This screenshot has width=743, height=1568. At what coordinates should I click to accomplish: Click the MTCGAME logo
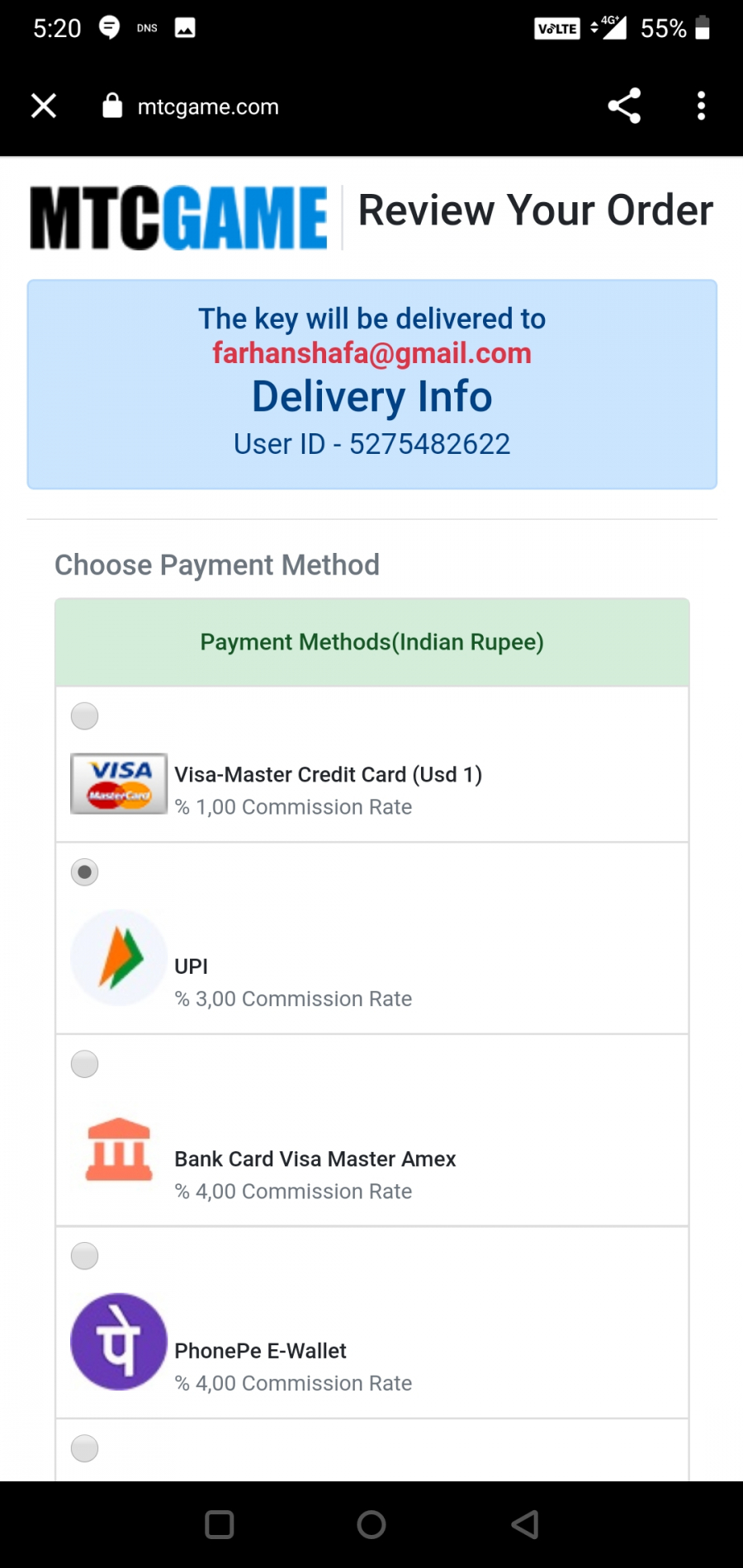[x=178, y=218]
